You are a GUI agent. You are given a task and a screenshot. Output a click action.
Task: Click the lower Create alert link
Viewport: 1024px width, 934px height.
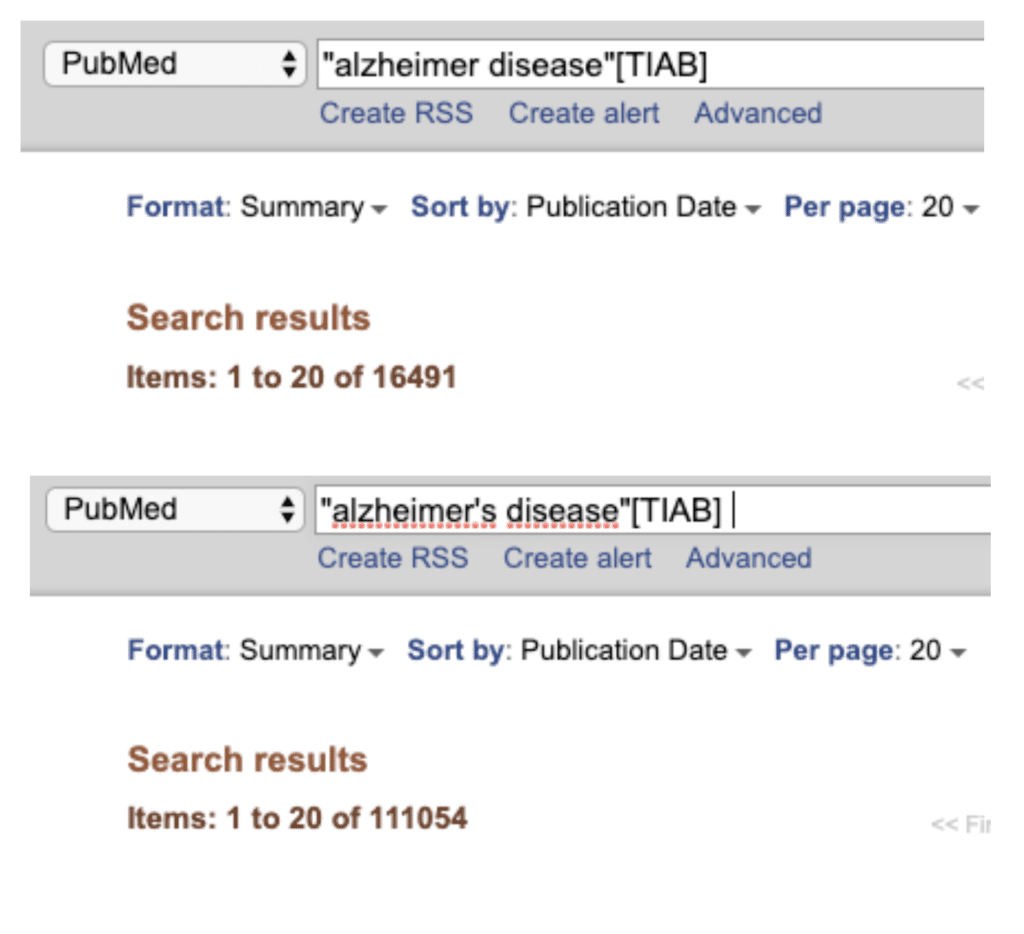coord(577,558)
